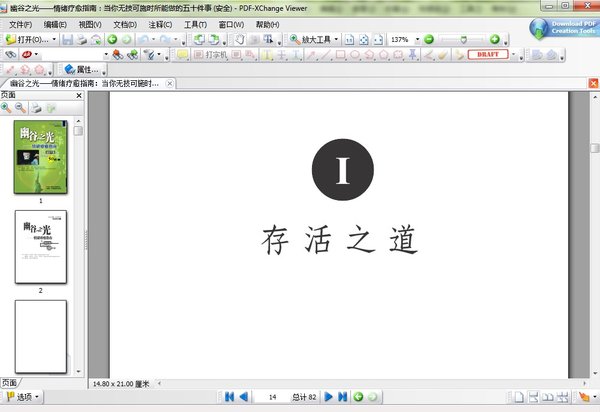
Task: Zoom in on page thumbnails in the panel
Action: 7,106
